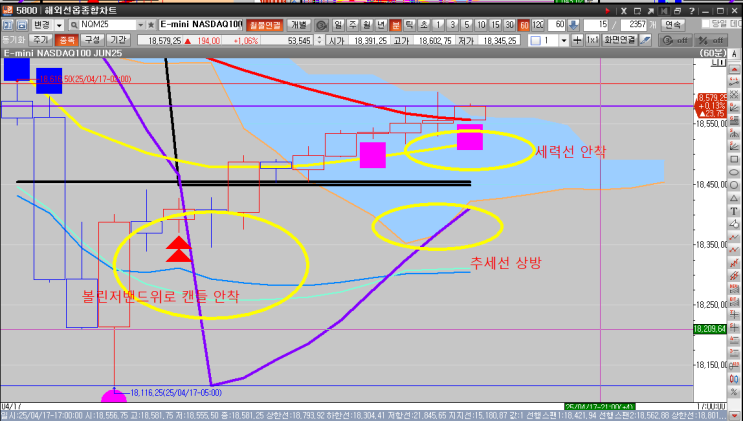Viewport: 743px width, 421px height.
Task: Select the 1 minute interval button
Action: pyautogui.click(x=438, y=25)
